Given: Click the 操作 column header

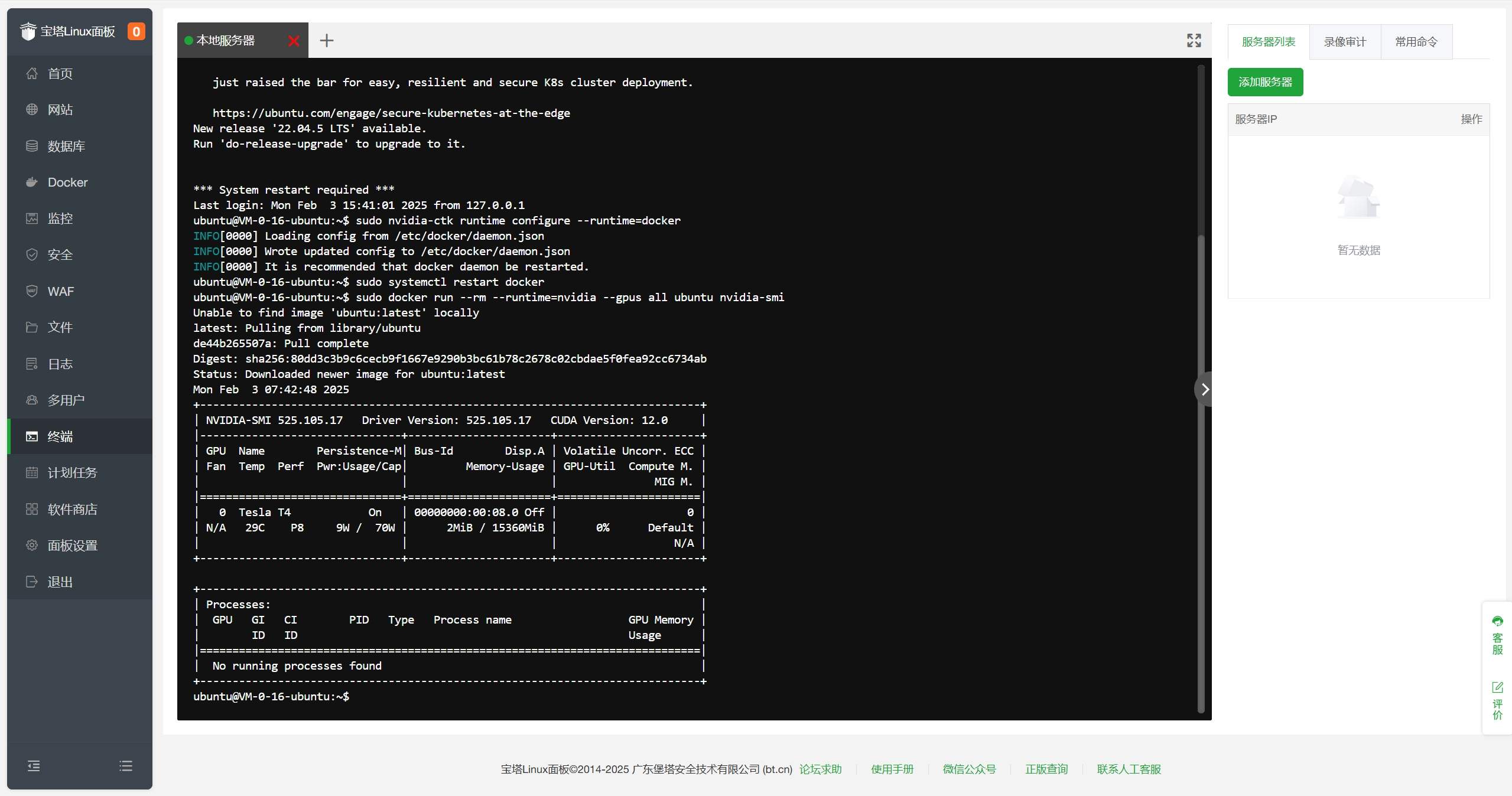Looking at the screenshot, I should coord(1471,119).
